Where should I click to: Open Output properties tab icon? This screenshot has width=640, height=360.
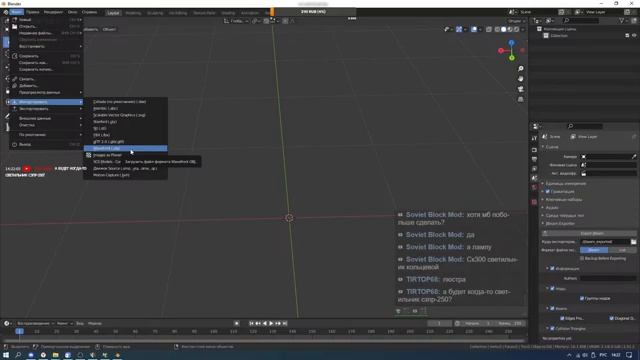point(534,159)
